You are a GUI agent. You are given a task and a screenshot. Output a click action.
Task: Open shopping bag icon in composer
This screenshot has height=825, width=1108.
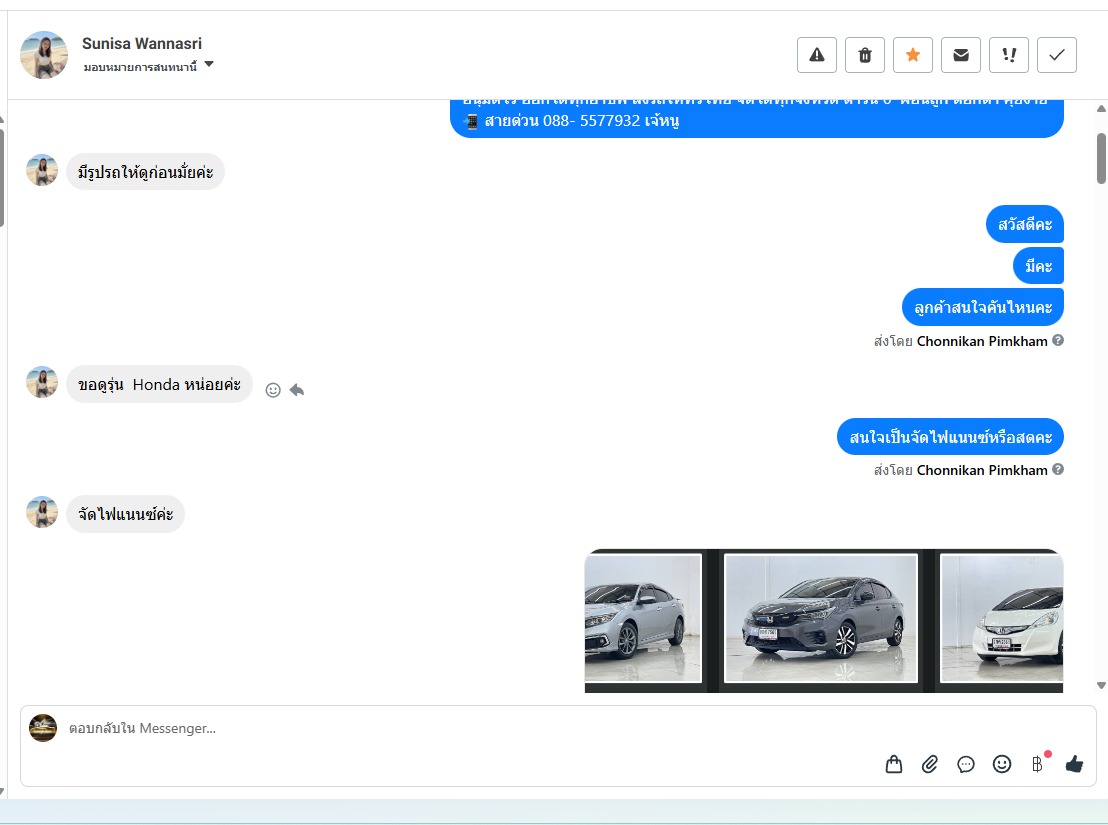coord(894,764)
